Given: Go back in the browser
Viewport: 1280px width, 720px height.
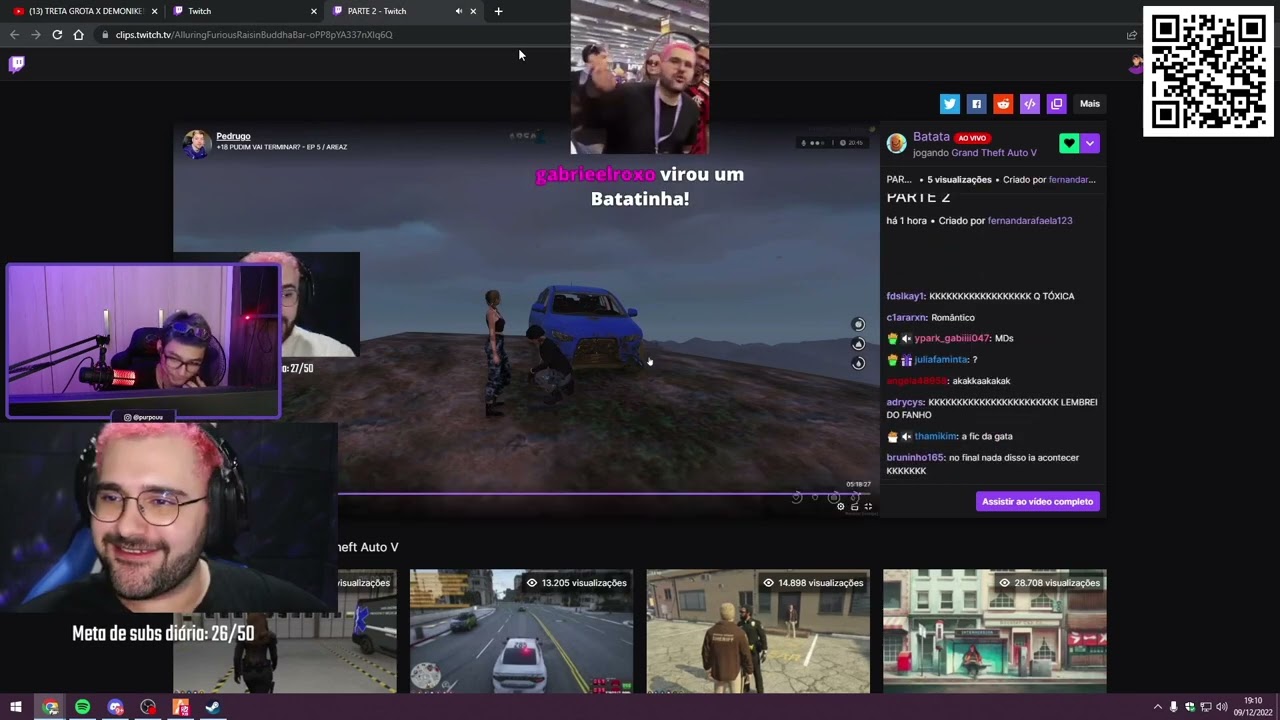Looking at the screenshot, I should tap(14, 35).
